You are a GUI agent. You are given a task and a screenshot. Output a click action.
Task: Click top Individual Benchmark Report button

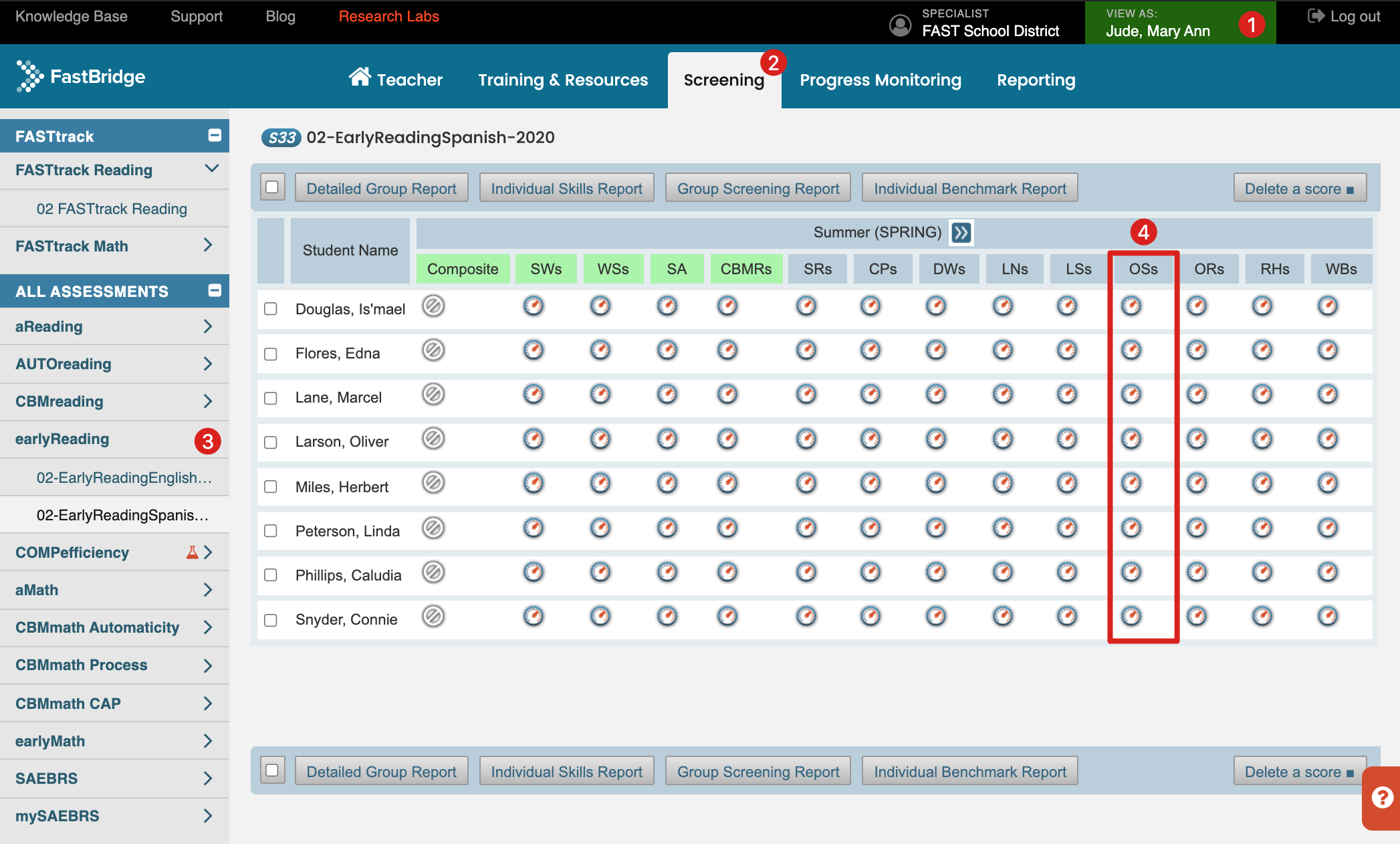tap(970, 188)
